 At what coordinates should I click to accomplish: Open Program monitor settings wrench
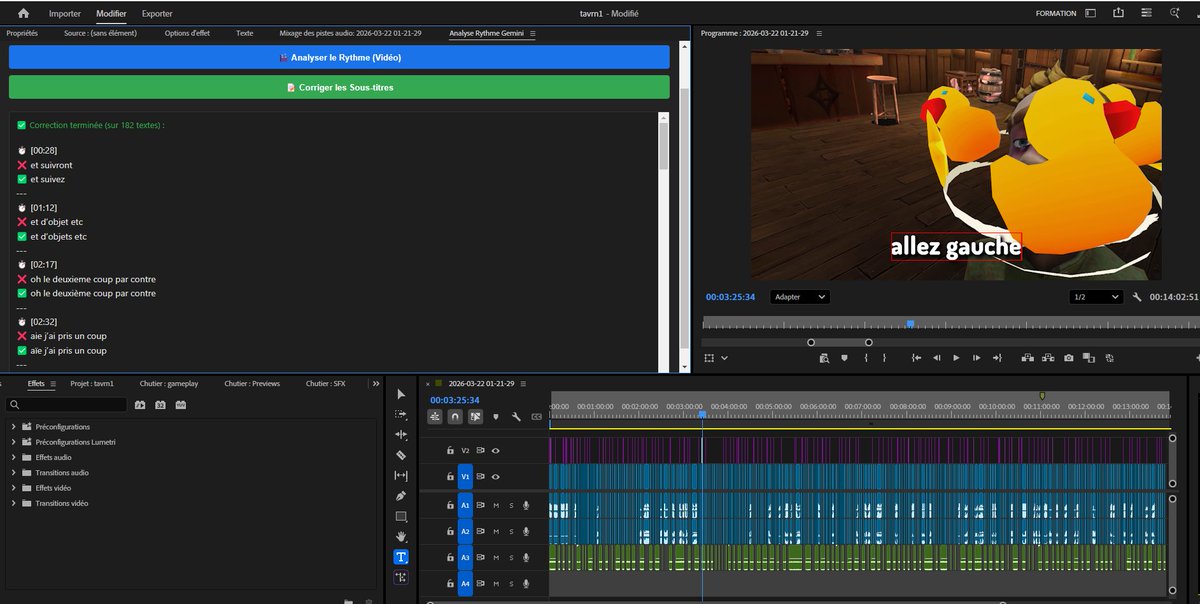[1137, 297]
